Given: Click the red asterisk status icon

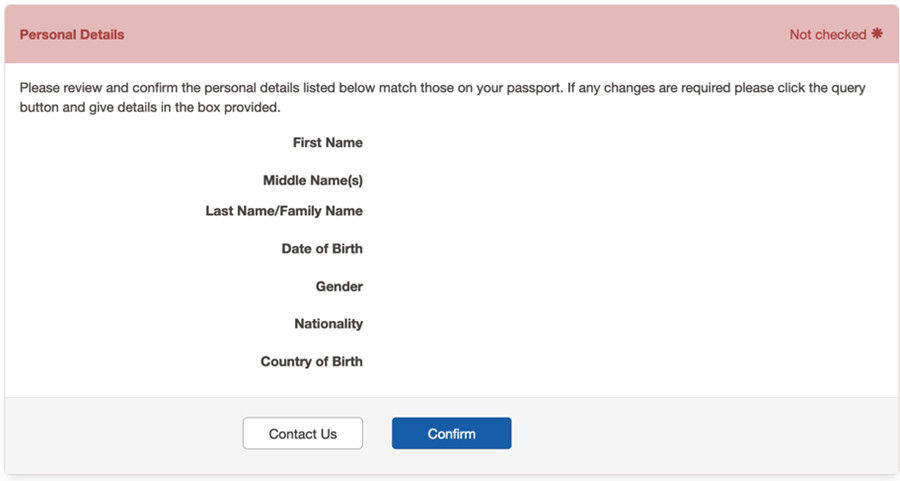Looking at the screenshot, I should 877,34.
